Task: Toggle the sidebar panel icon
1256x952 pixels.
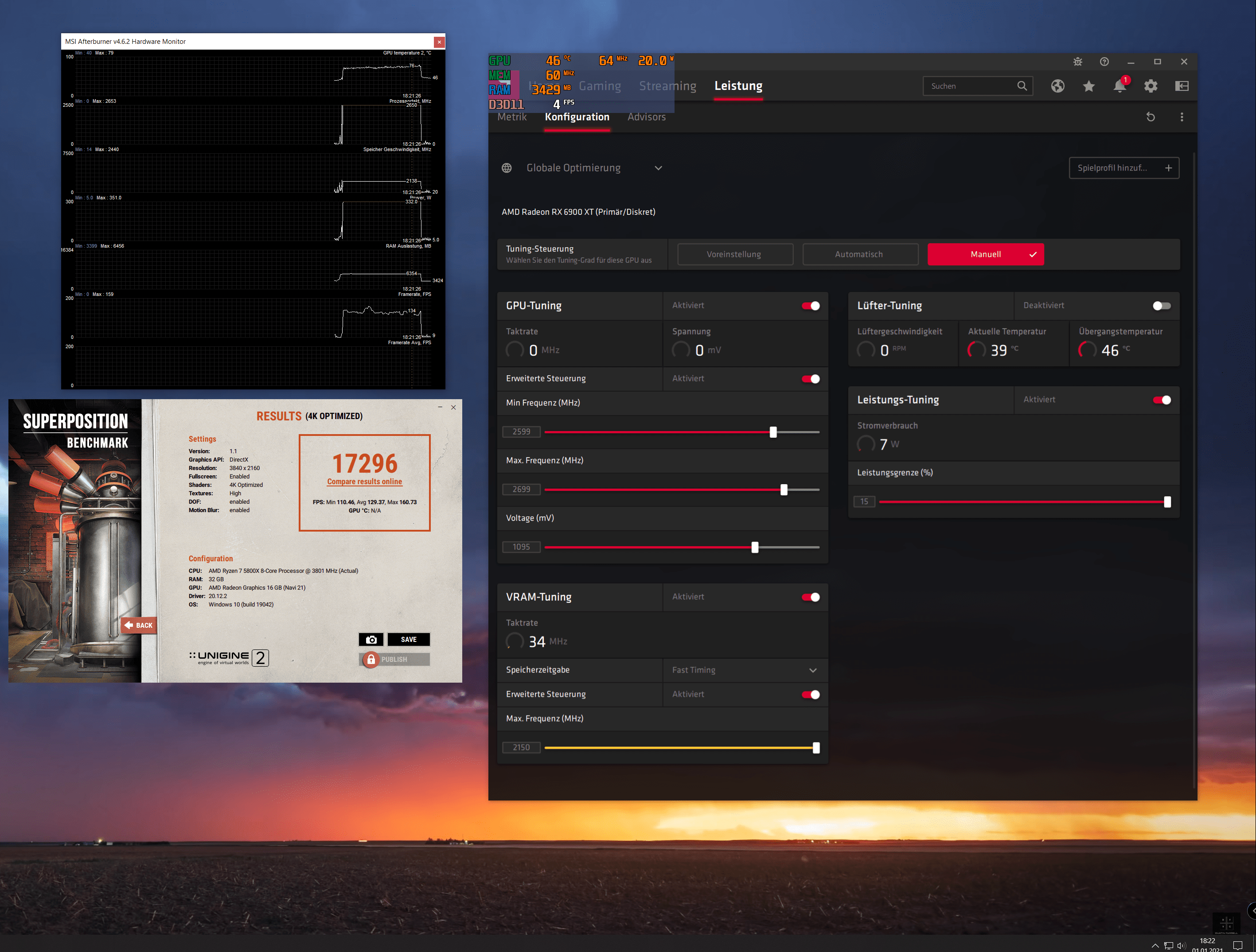Action: [1182, 85]
